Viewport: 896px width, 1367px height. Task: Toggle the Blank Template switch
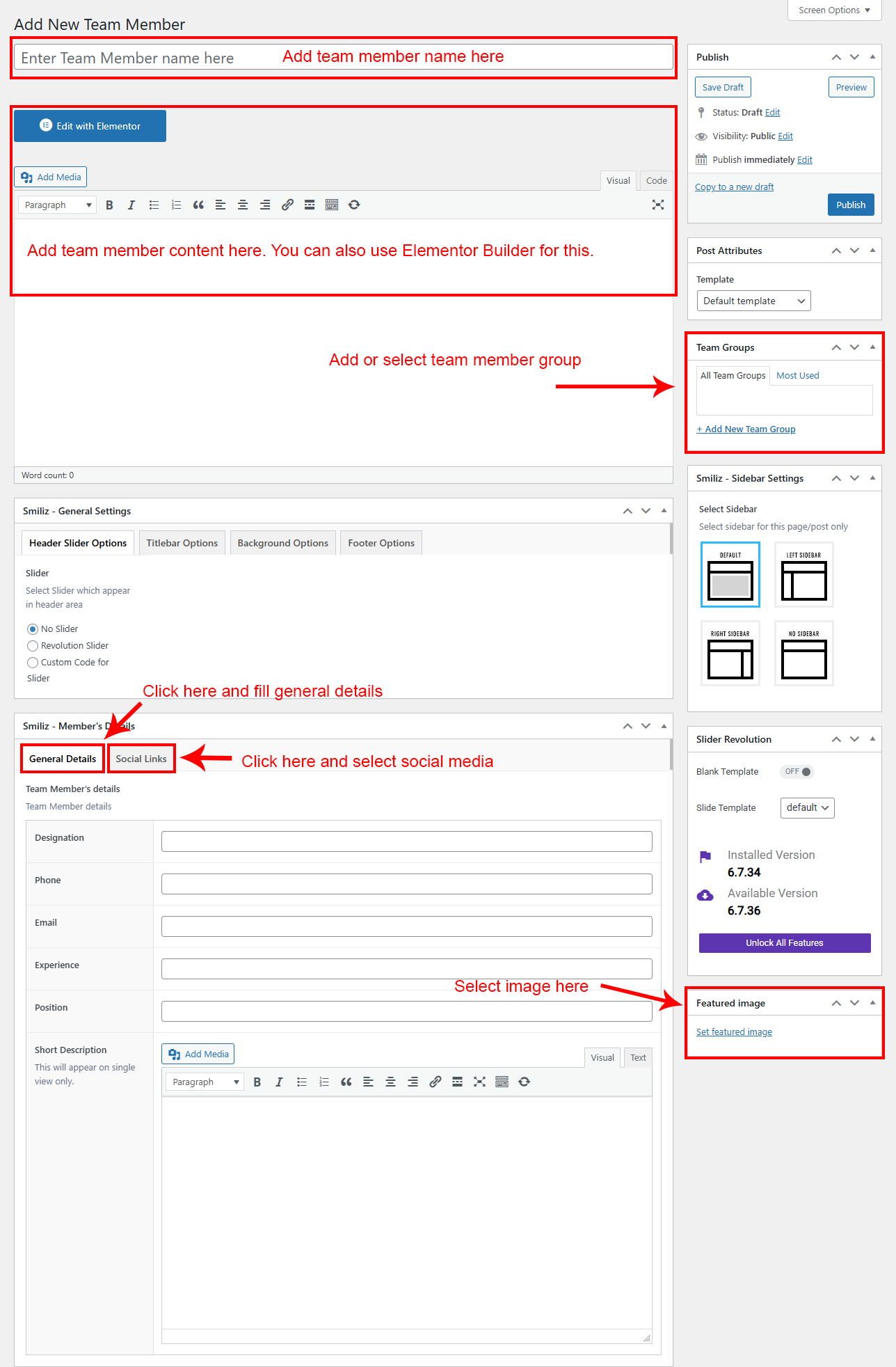tap(797, 771)
